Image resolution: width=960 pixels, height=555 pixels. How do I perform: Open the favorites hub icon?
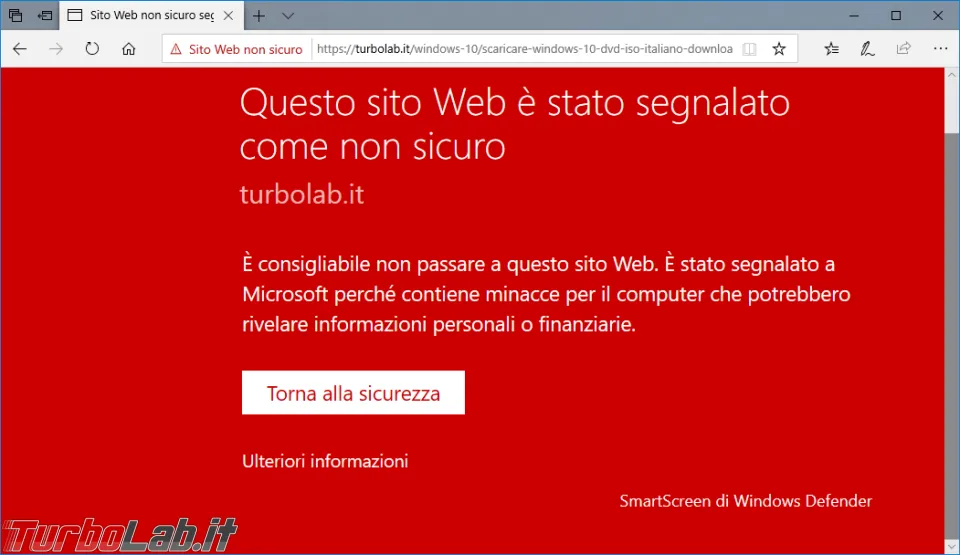click(x=831, y=49)
